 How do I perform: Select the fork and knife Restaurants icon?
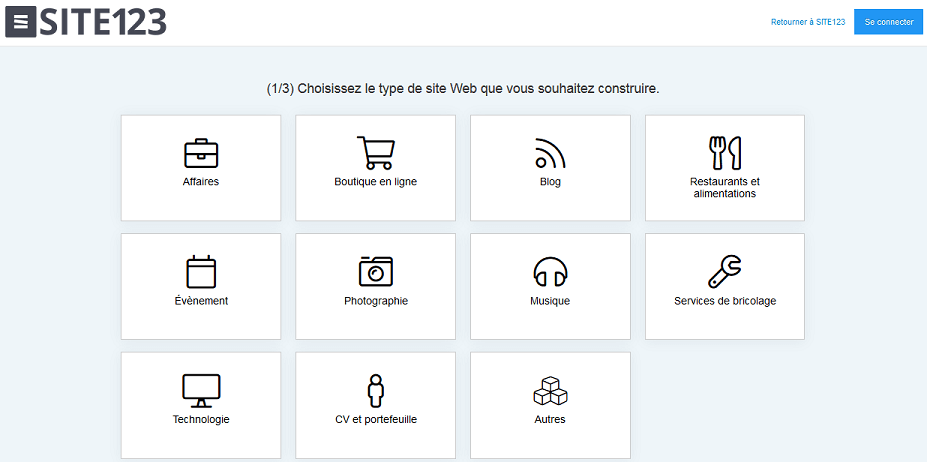[725, 153]
